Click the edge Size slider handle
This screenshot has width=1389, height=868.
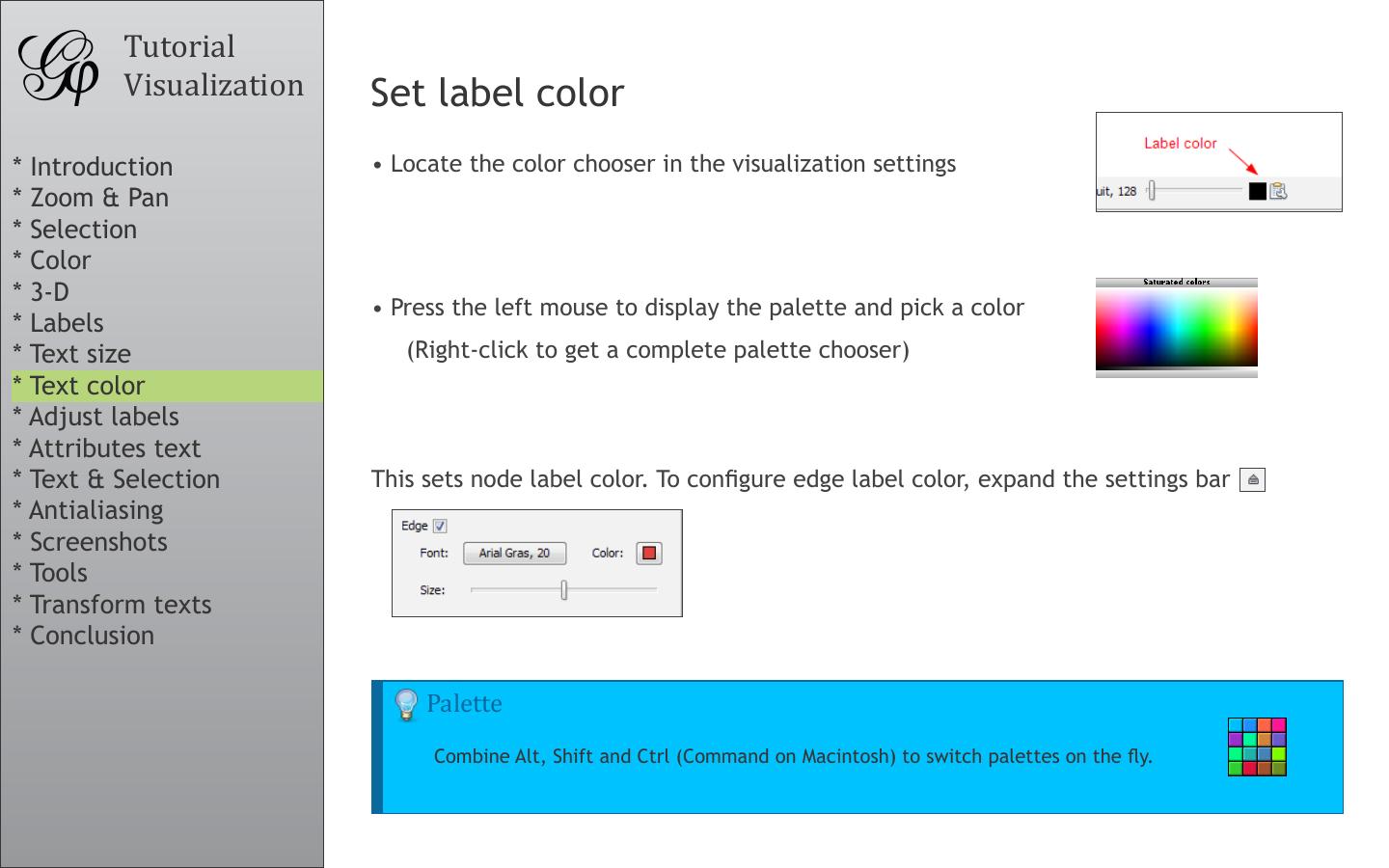(563, 589)
